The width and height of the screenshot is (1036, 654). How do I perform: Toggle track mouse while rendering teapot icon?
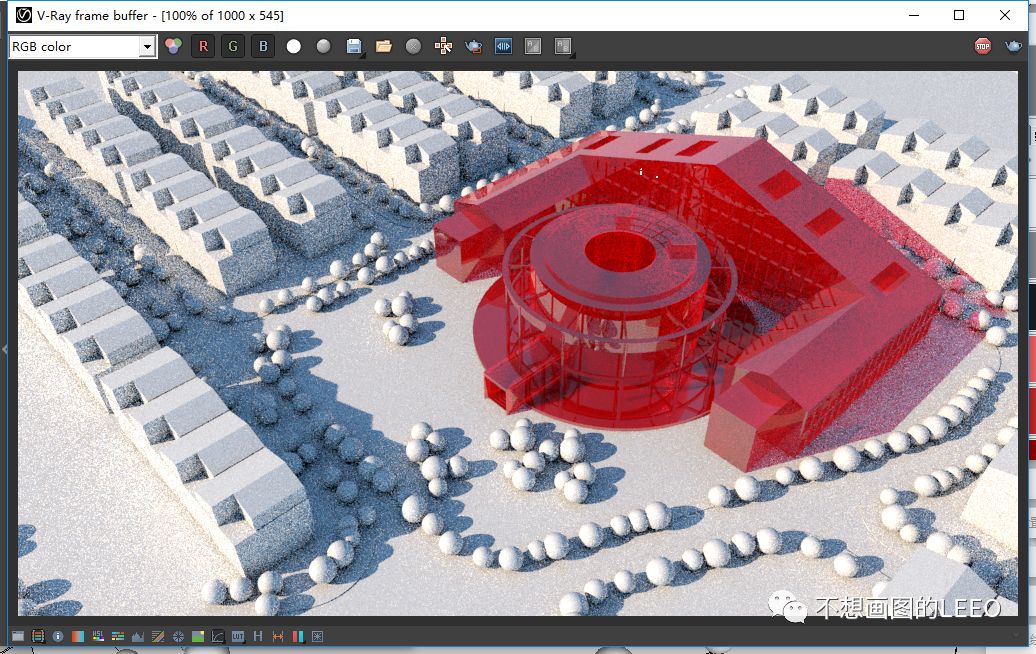click(473, 46)
